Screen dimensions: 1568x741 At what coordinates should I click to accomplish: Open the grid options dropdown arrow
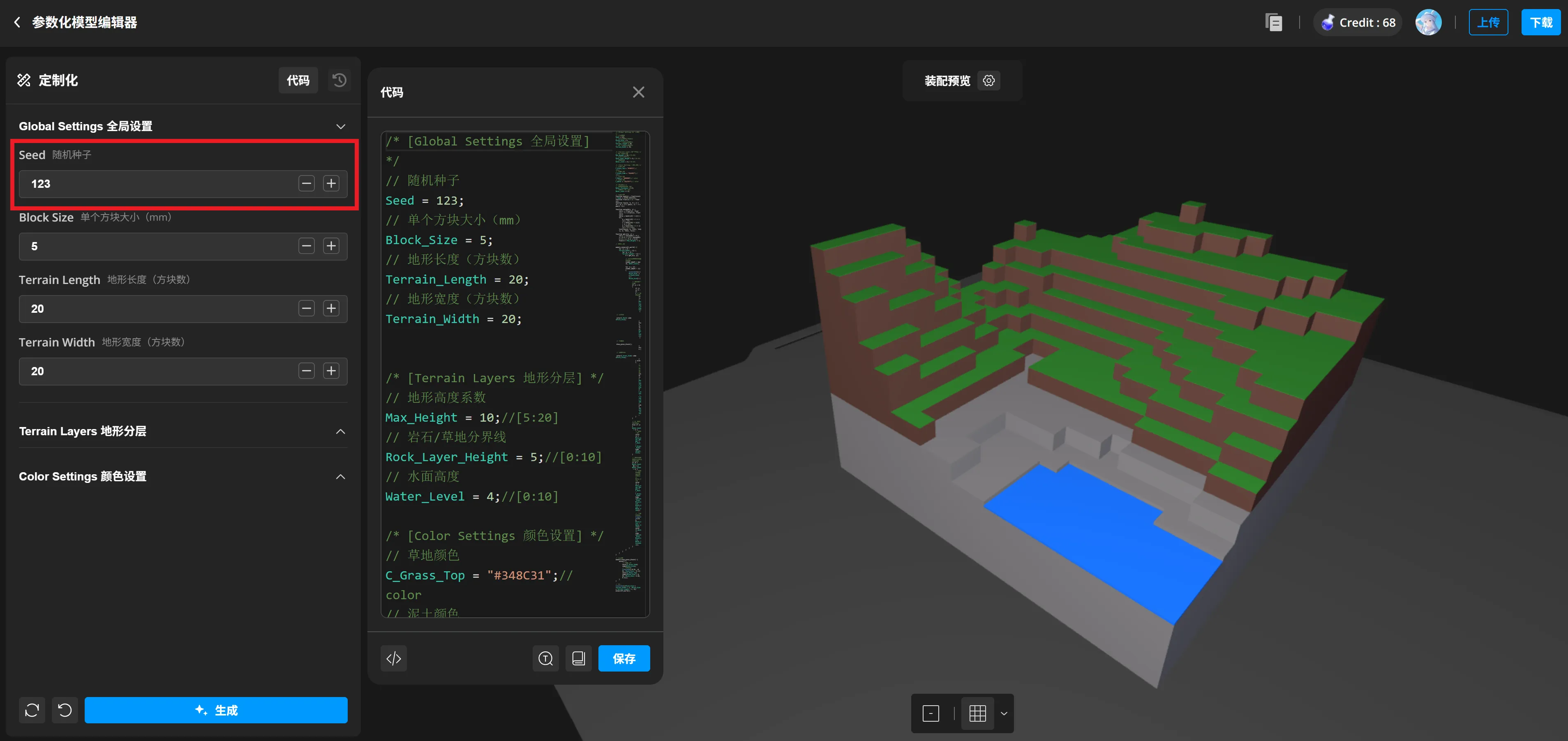tap(1004, 713)
